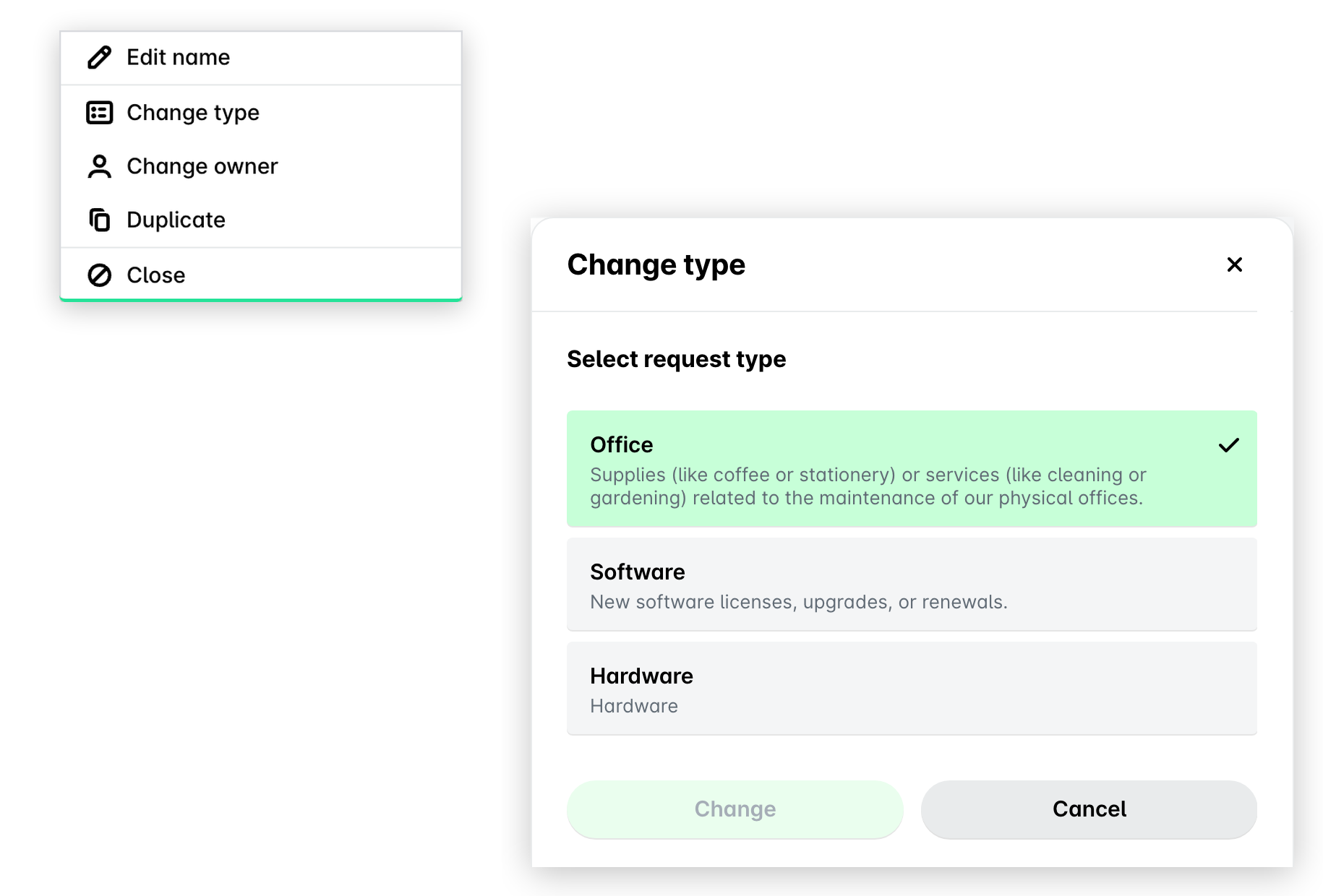This screenshot has width=1323, height=896.
Task: Choose Edit name from the context menu
Action: tap(261, 58)
